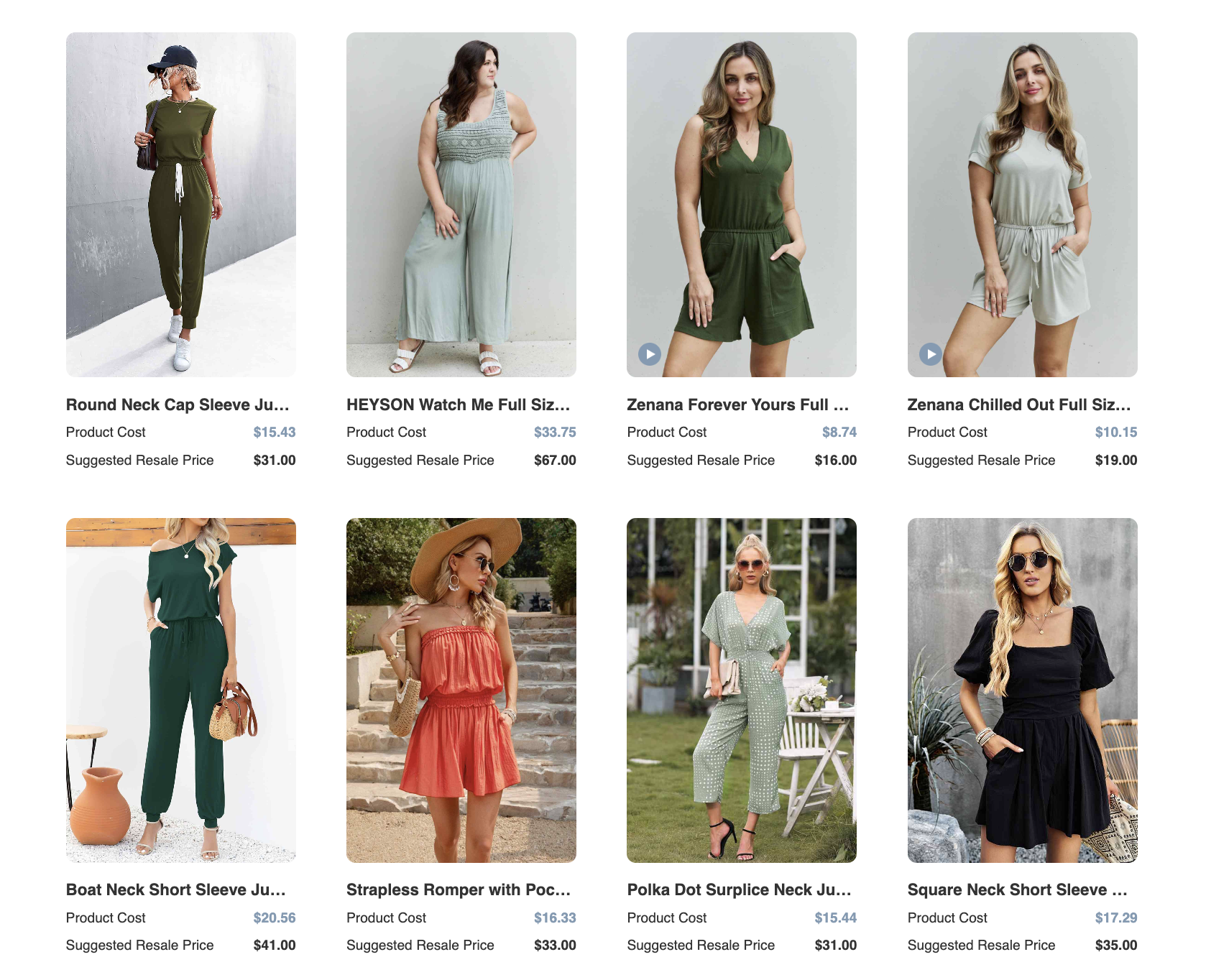Select the $67.00 suggested resale price
This screenshot has height=980, width=1206.
(555, 460)
